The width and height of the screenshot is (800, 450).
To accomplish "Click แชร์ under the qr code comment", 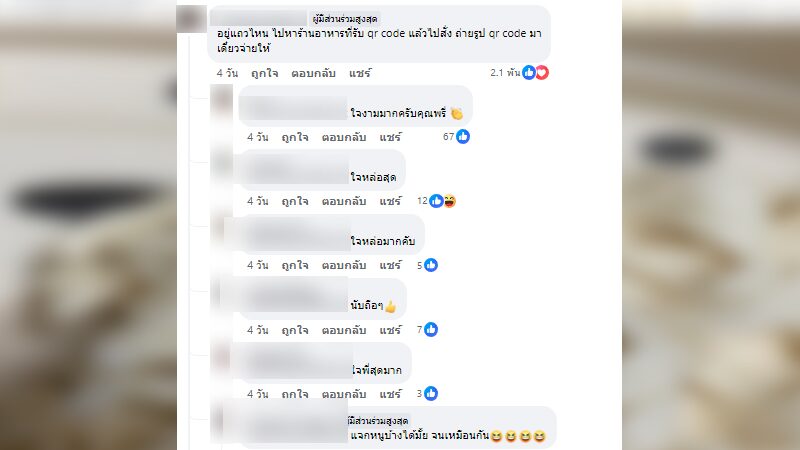I will [x=360, y=73].
